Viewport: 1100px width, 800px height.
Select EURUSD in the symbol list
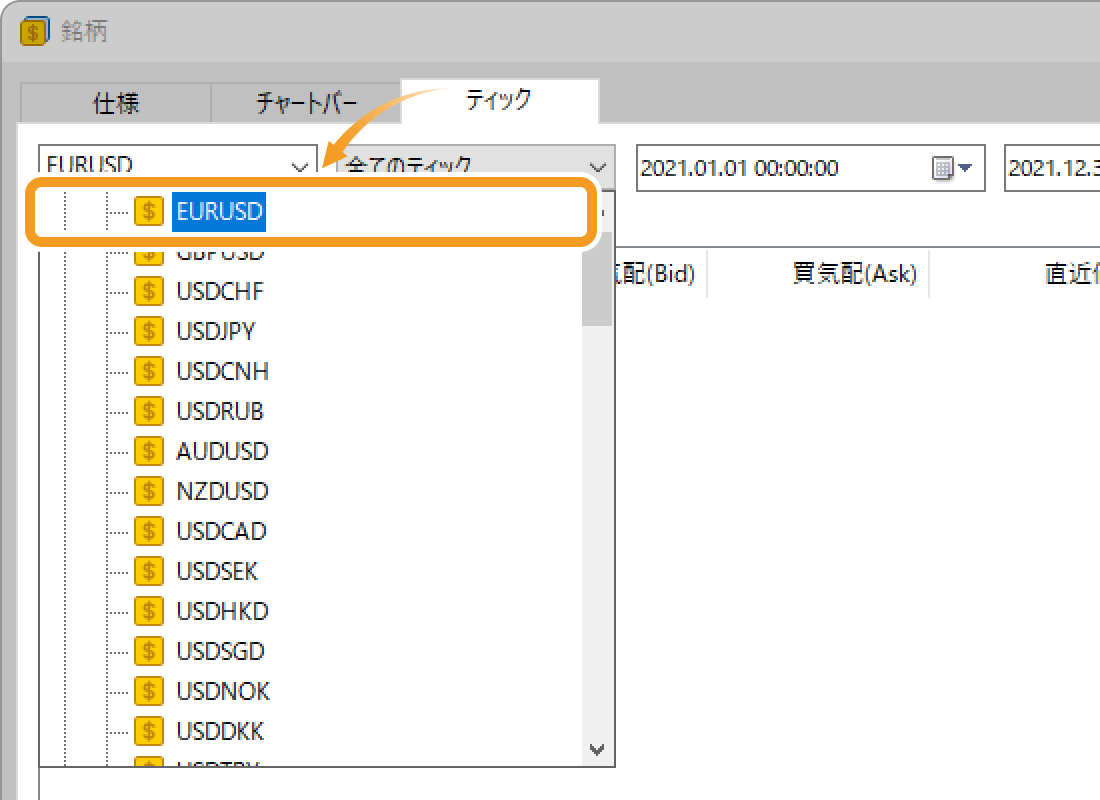pyautogui.click(x=220, y=211)
